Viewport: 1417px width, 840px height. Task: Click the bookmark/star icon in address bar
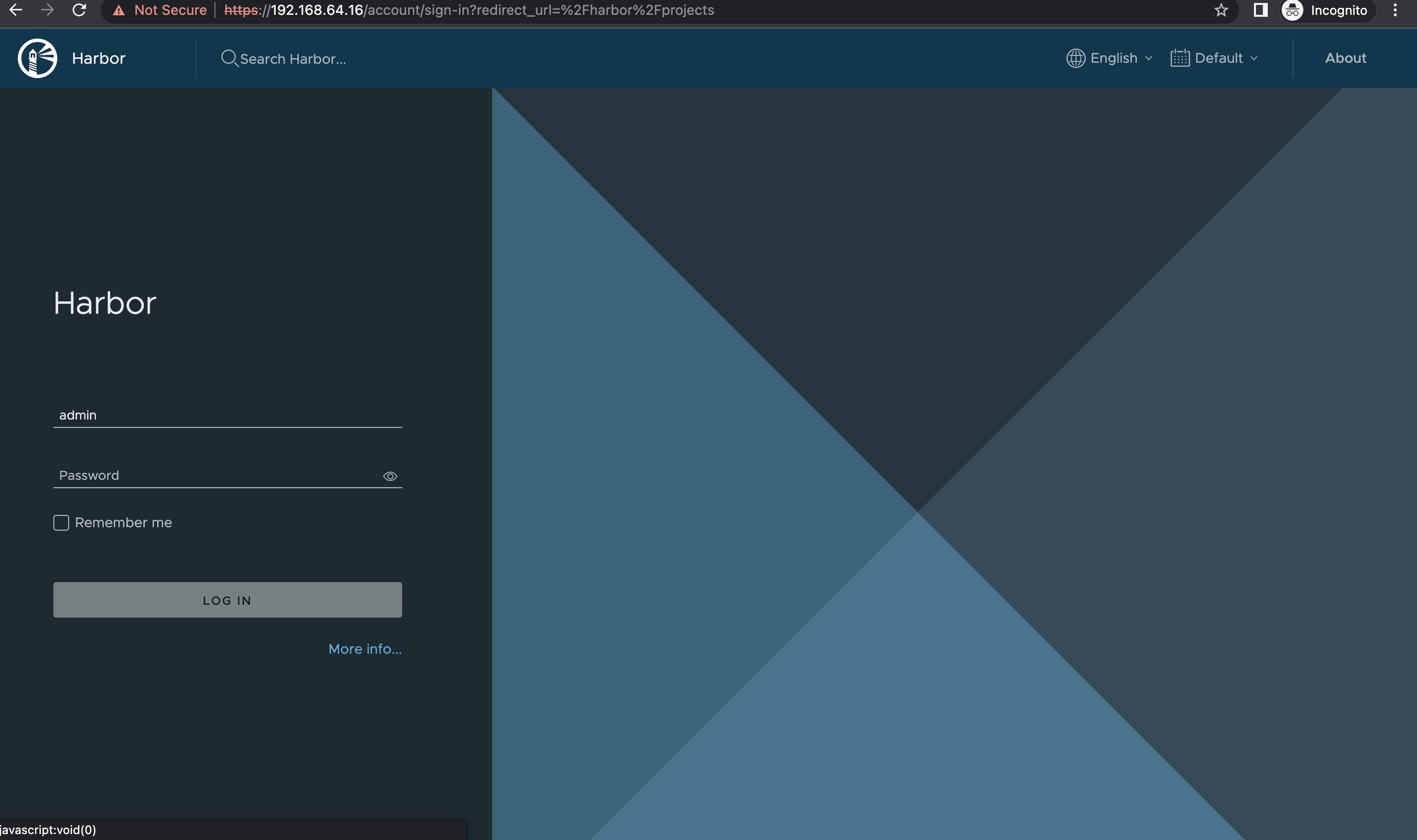[x=1221, y=10]
